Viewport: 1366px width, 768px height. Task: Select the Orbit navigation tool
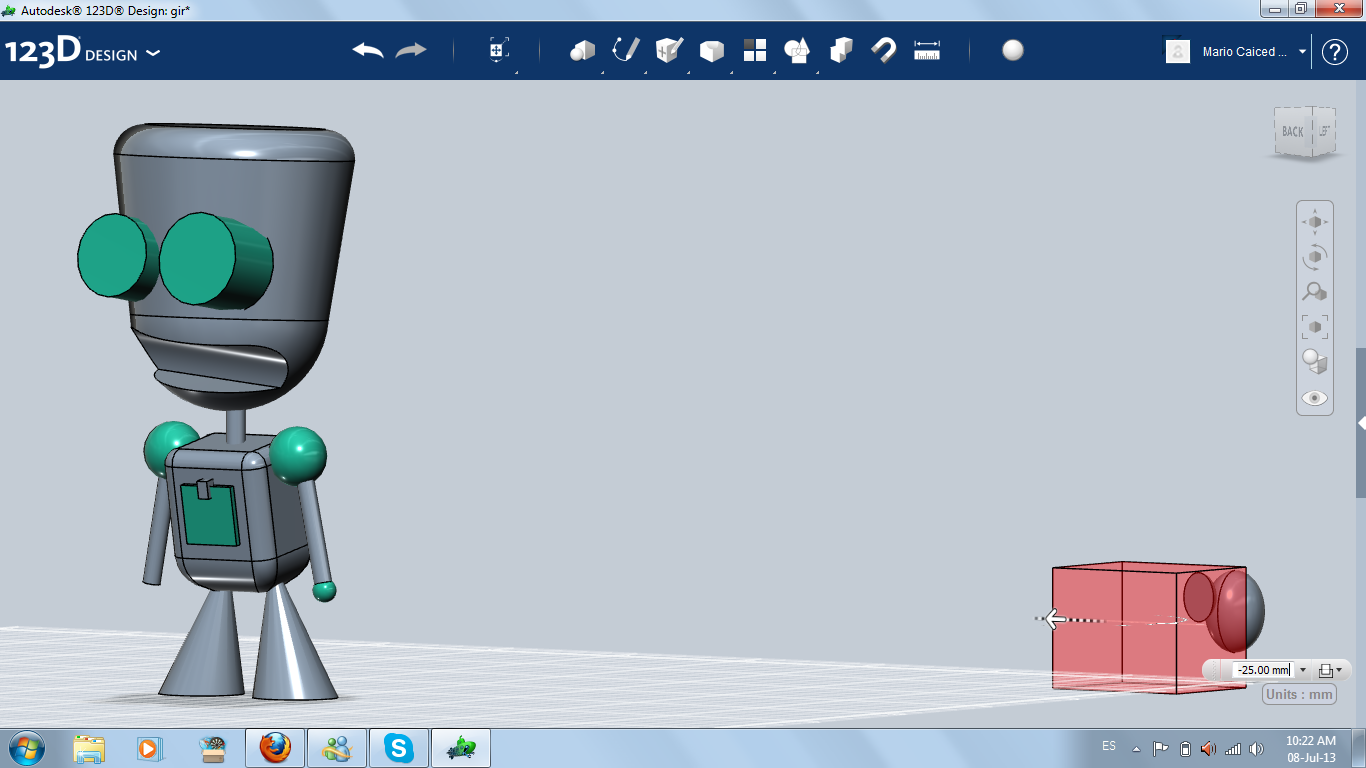pyautogui.click(x=1315, y=257)
